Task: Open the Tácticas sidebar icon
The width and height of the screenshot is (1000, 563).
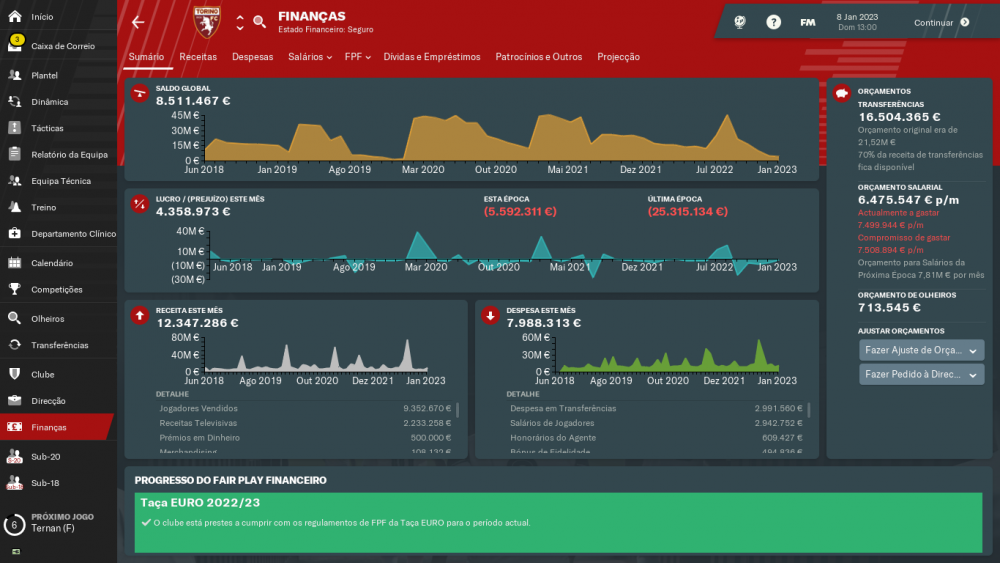Action: tap(15, 128)
